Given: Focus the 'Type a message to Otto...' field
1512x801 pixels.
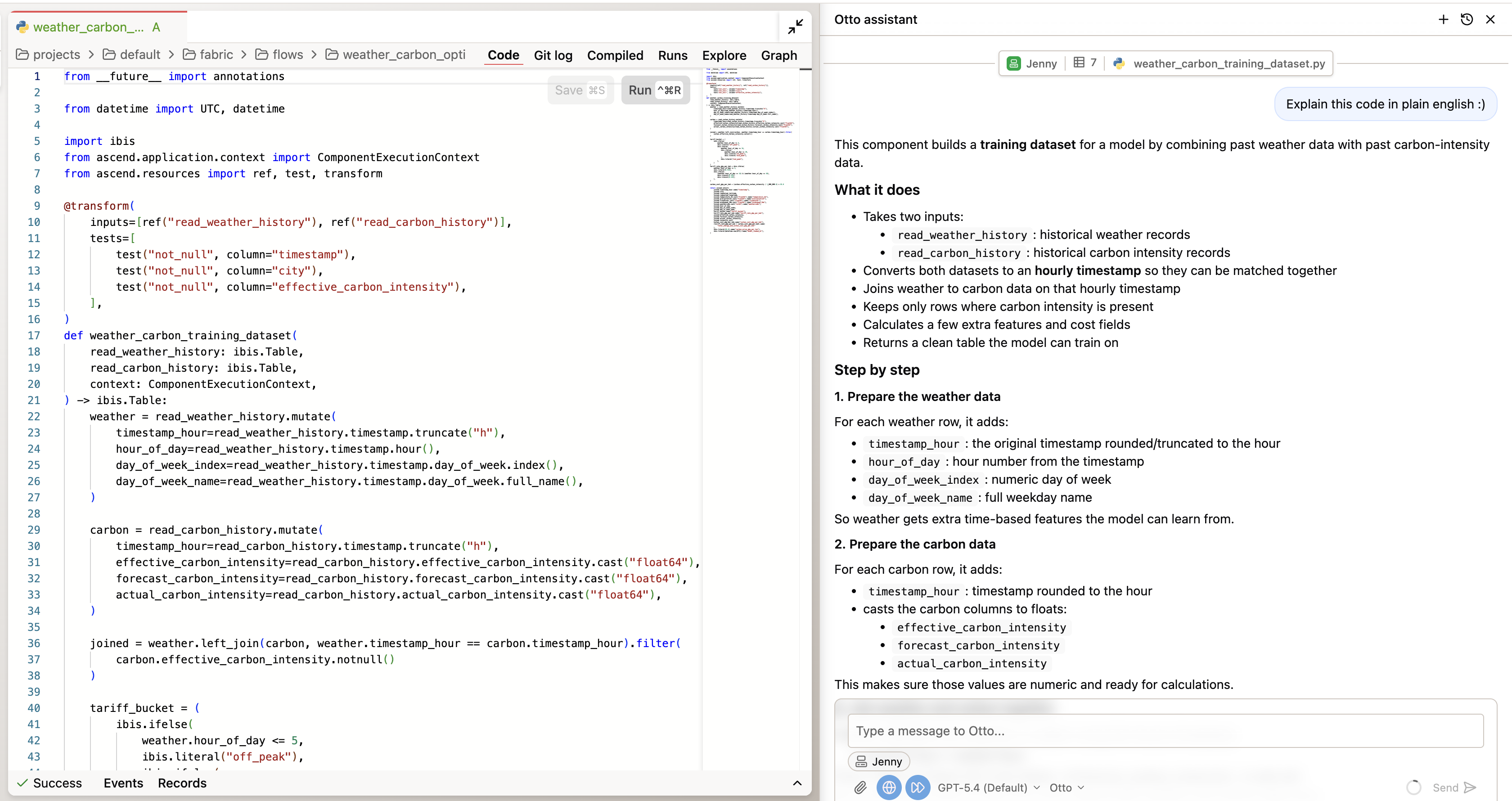Looking at the screenshot, I should point(1165,731).
